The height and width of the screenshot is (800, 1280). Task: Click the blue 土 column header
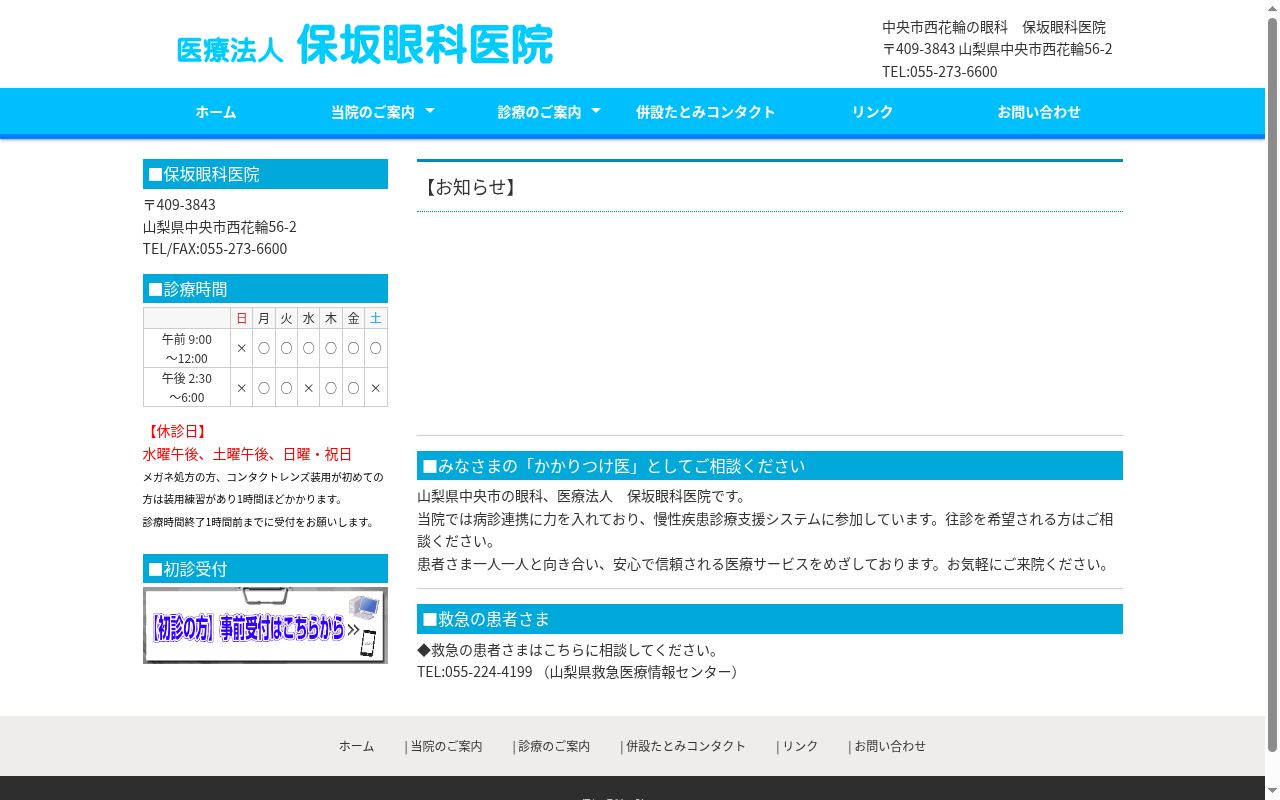(x=376, y=318)
